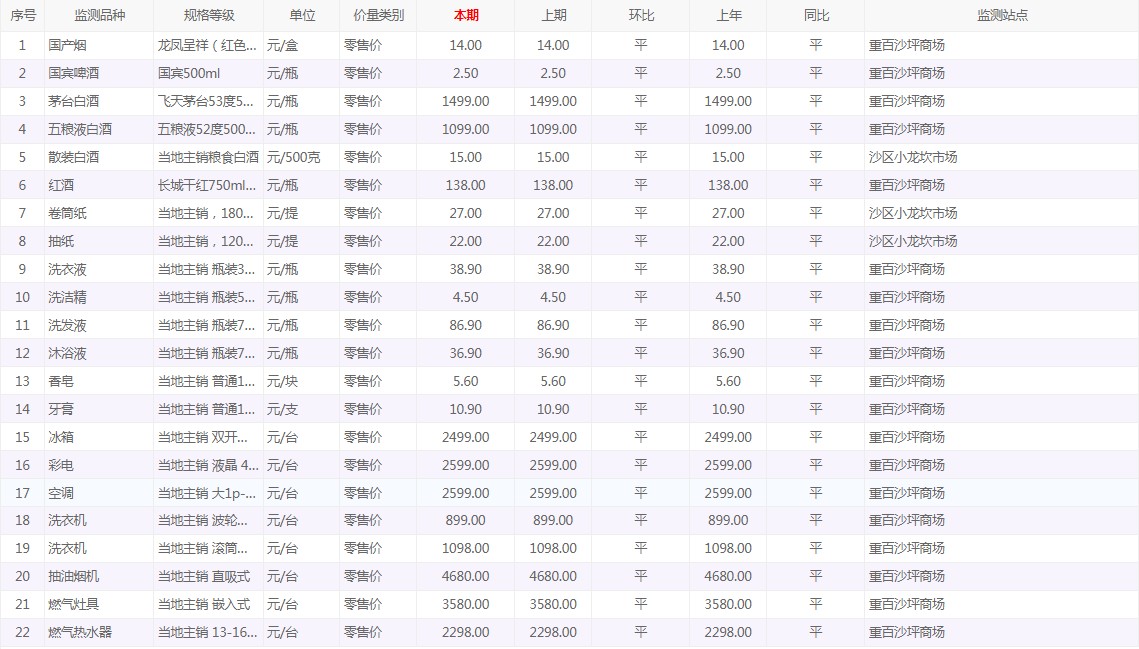The height and width of the screenshot is (649, 1139).
Task: Click 沙区小龙坎市场 in the 散装白酒 row
Action: pos(913,157)
